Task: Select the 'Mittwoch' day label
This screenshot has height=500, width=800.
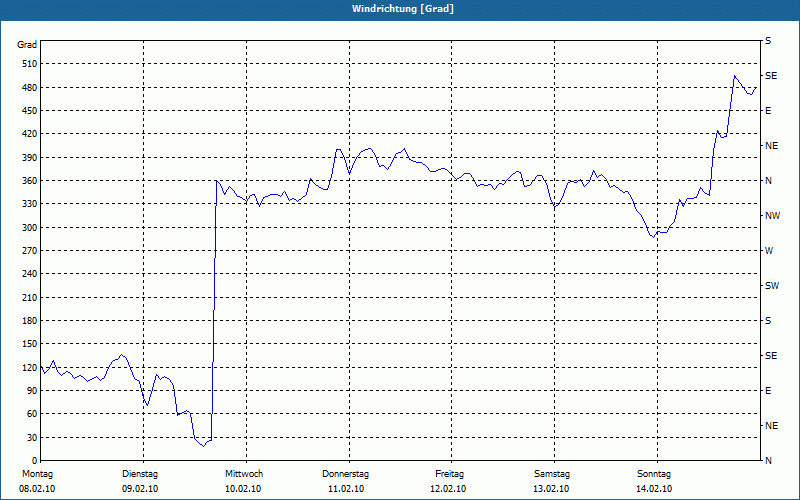Action: [244, 474]
